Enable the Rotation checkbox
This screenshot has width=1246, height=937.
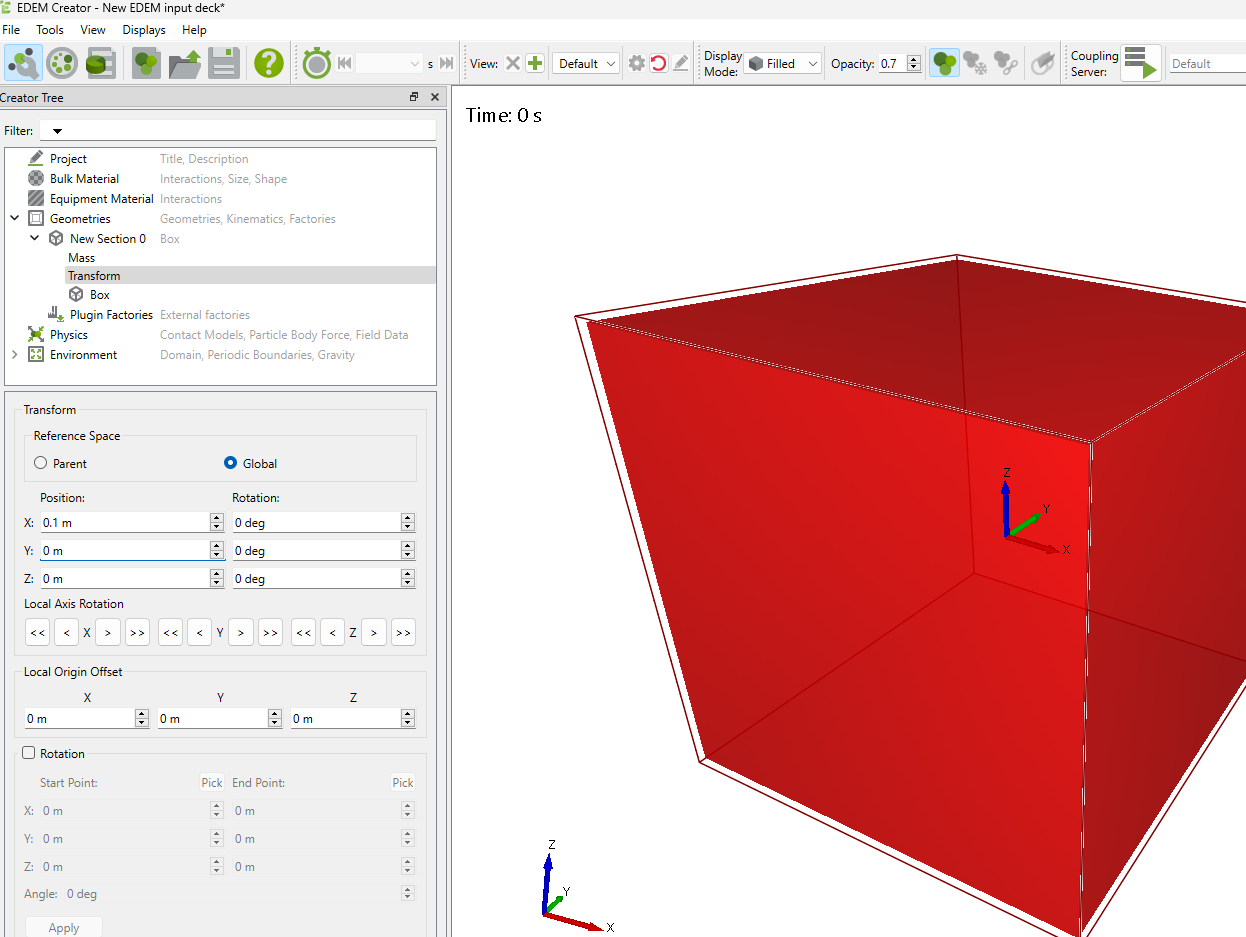[x=29, y=753]
